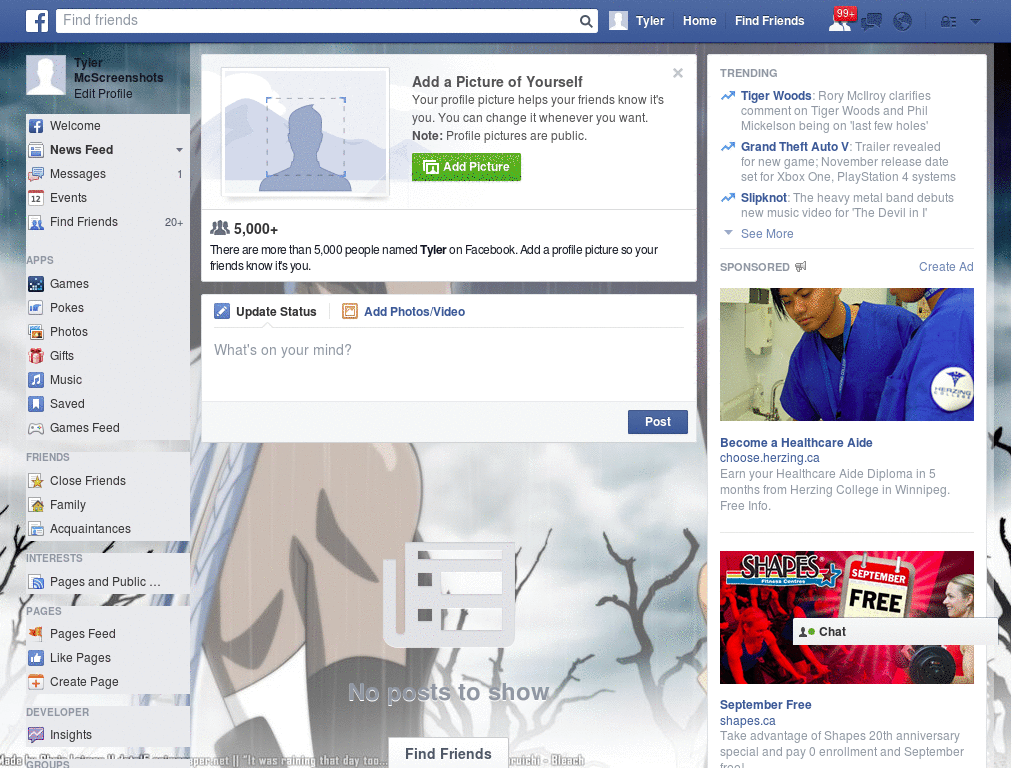Click the 20+ Find Friends count
The width and height of the screenshot is (1024, 768).
(x=174, y=222)
